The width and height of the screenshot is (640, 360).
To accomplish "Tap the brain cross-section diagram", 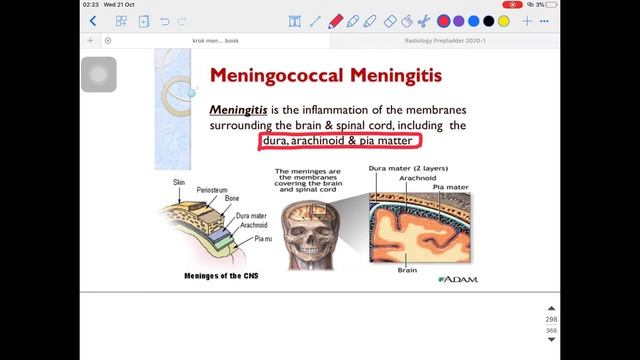I will click(420, 227).
